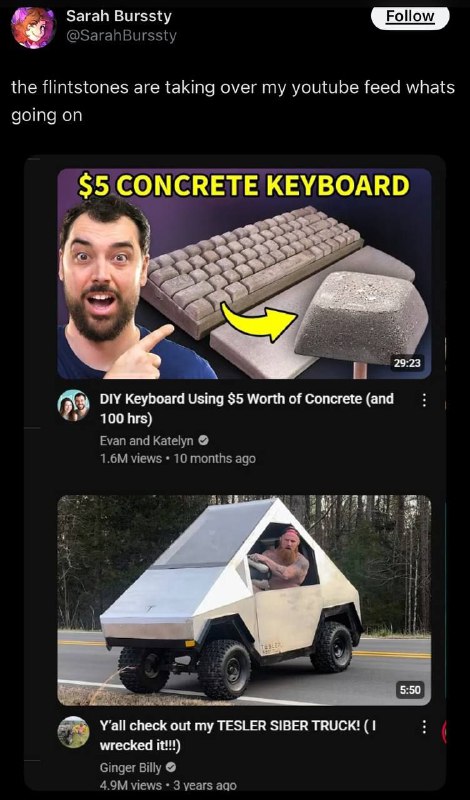Screen dimensions: 470x800
Task: Click the 1.6M views metadata line
Action: pos(178,458)
